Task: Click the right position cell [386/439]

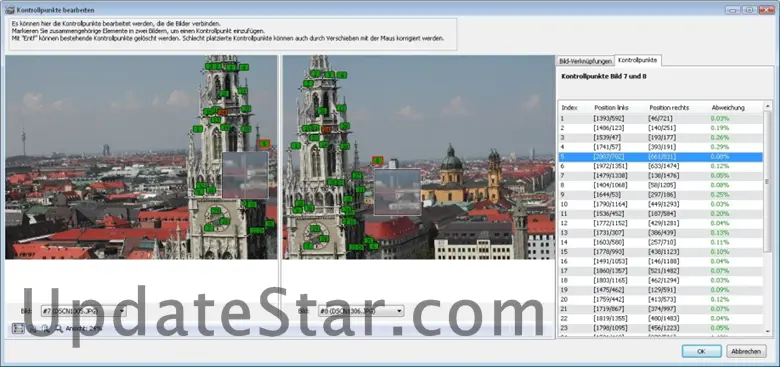Action: [x=661, y=233]
